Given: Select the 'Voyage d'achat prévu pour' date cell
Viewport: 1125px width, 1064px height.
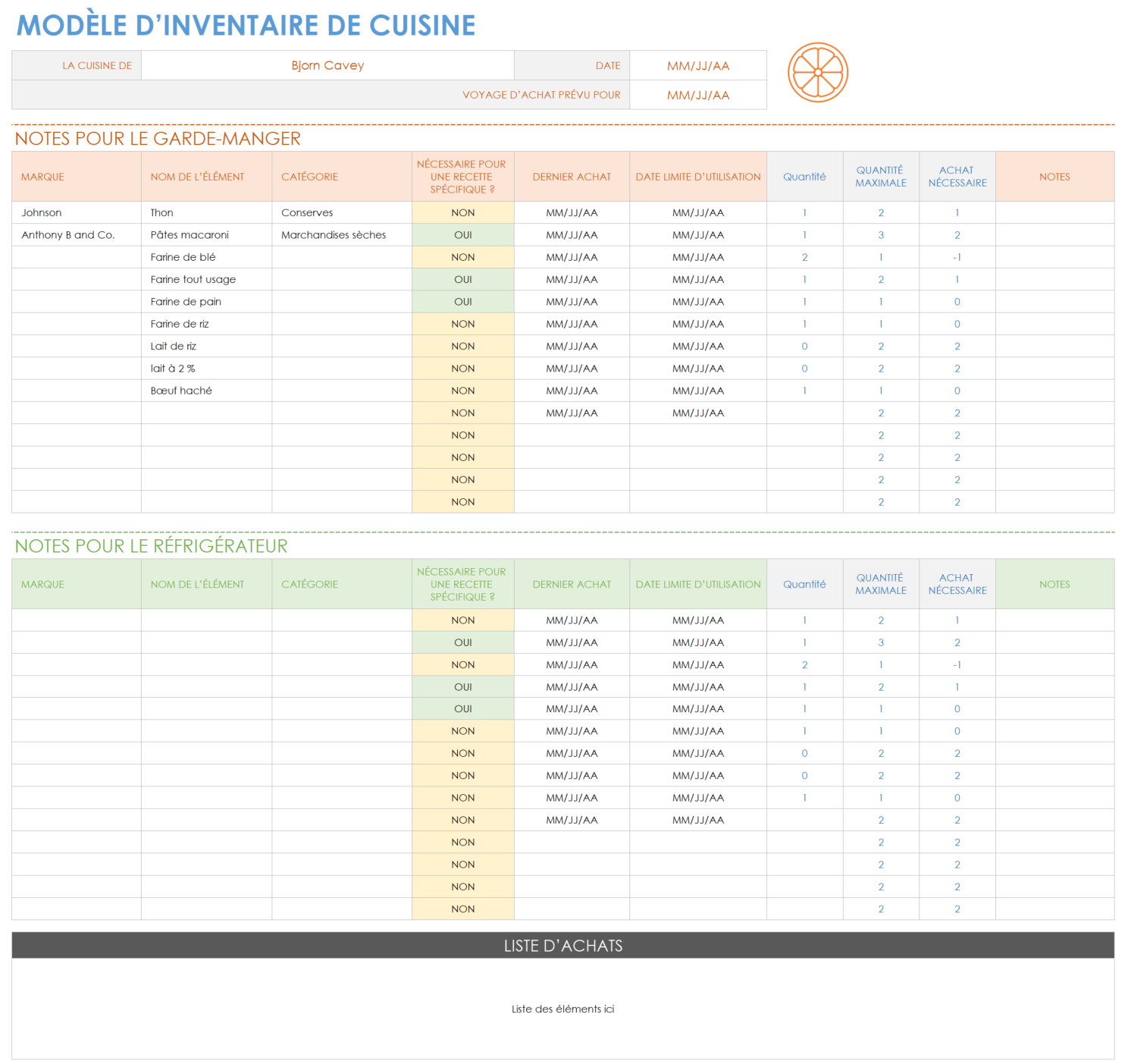Looking at the screenshot, I should point(698,95).
